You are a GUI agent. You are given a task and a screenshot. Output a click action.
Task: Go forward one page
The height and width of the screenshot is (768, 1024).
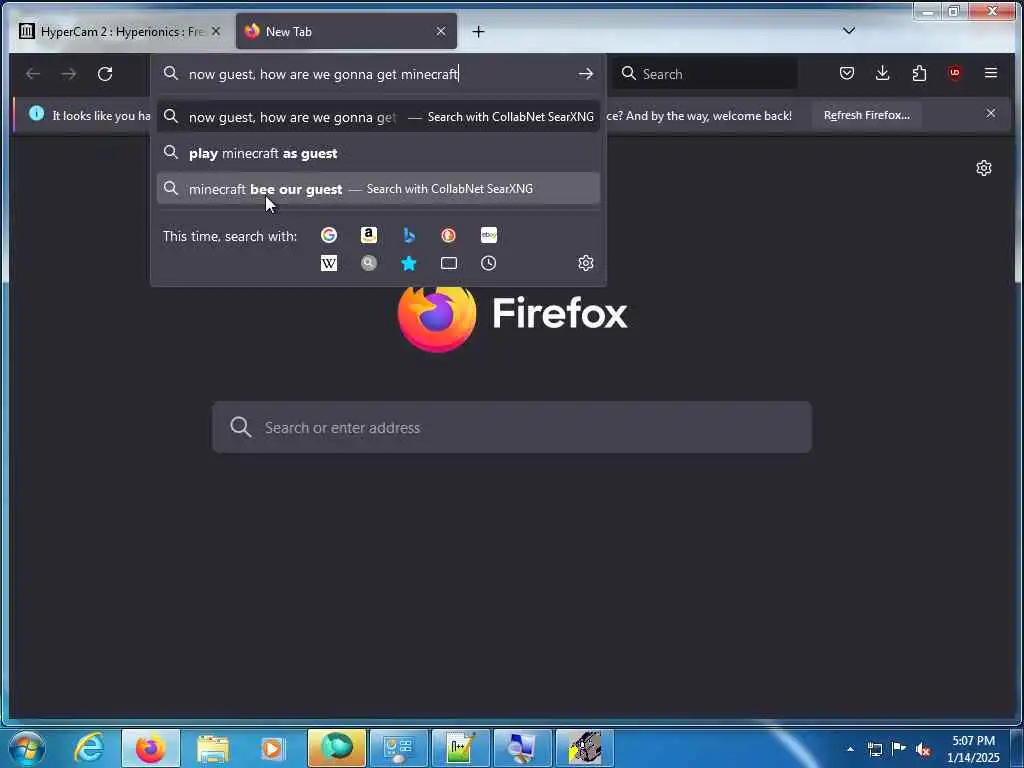[69, 74]
